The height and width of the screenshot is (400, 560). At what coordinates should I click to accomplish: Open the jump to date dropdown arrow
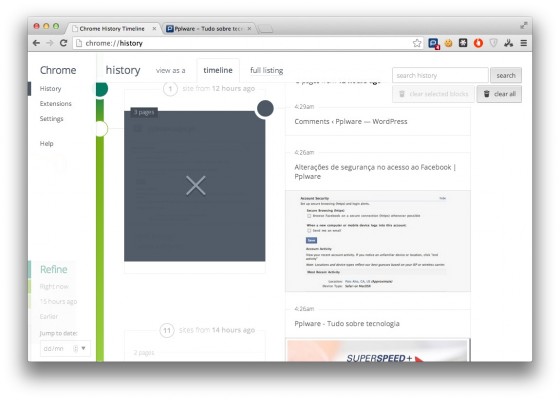click(83, 348)
